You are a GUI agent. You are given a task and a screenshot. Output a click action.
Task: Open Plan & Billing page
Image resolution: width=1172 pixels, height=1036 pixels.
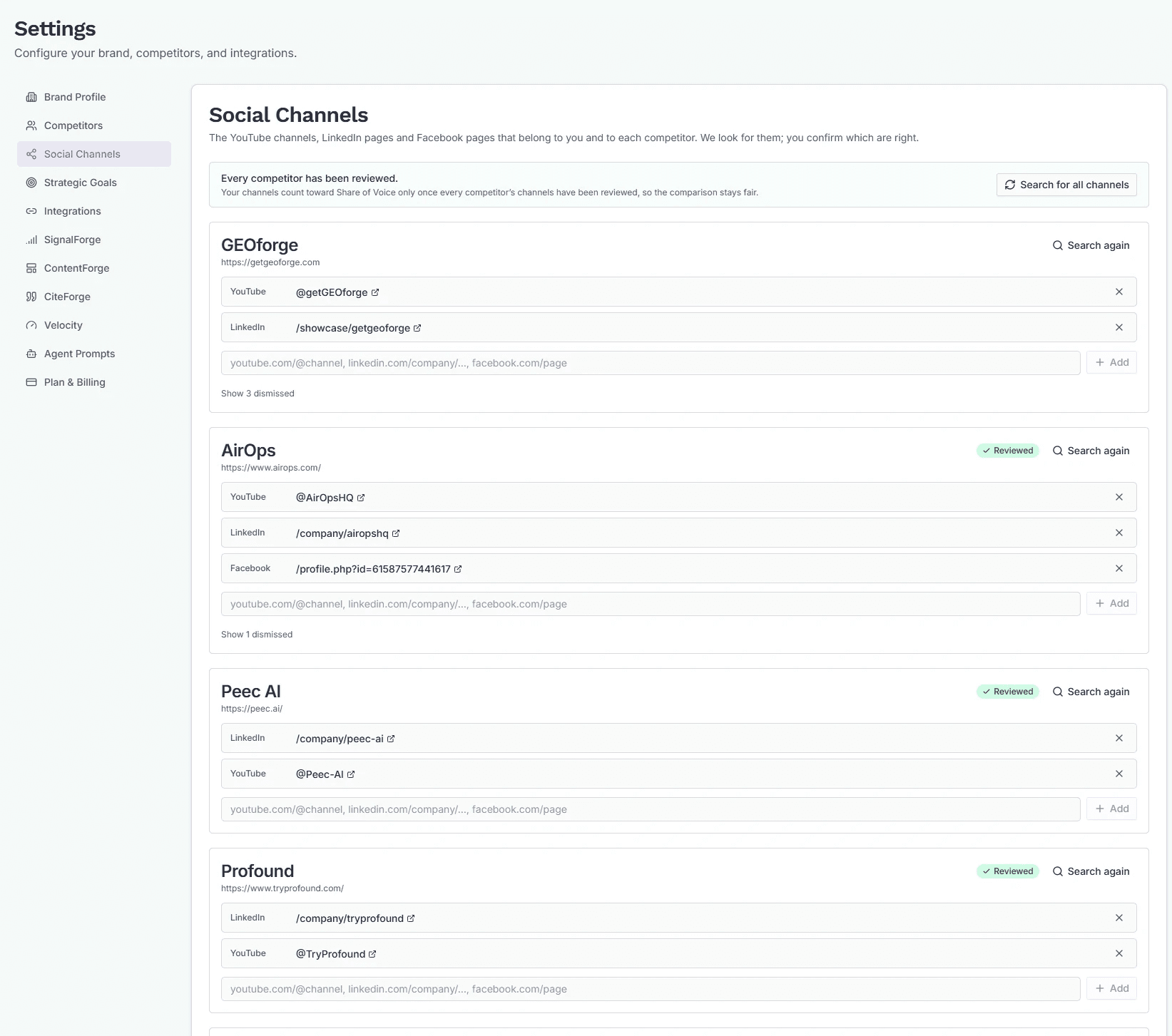[94, 382]
